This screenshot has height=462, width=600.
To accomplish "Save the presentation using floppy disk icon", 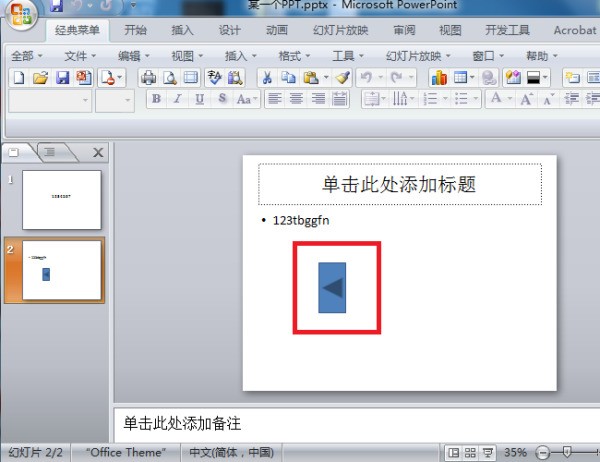I will click(x=62, y=78).
